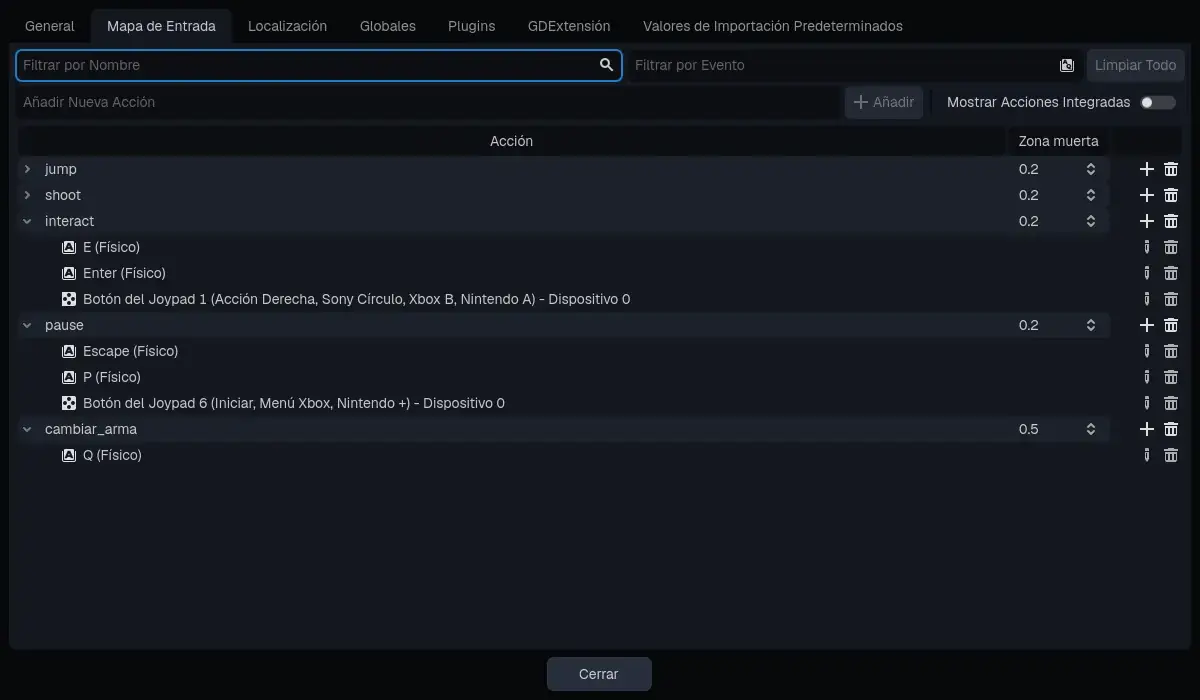This screenshot has width=1200, height=700.
Task: Delete the jump action
Action: [1171, 169]
